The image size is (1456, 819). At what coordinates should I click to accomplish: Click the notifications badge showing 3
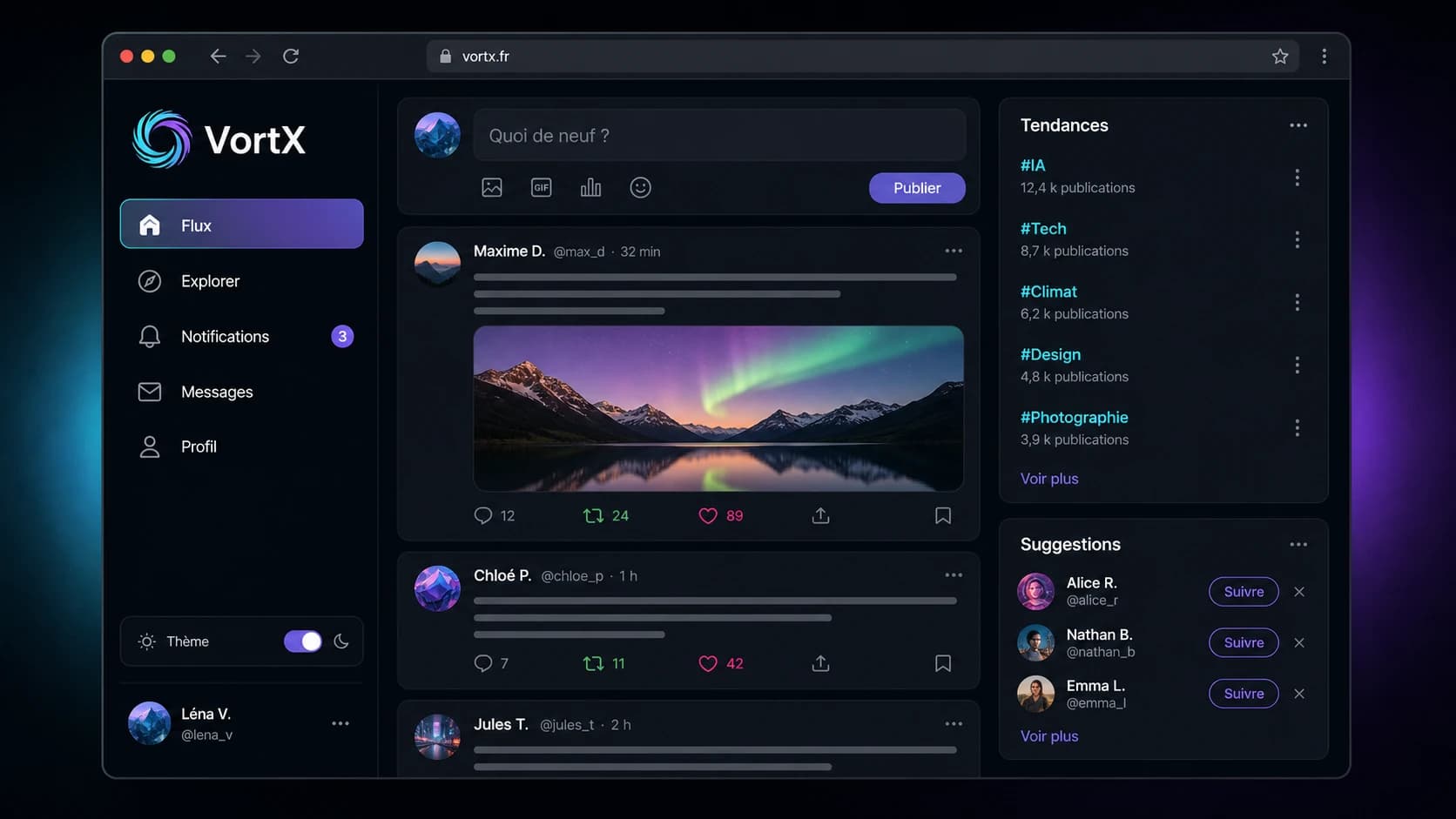[342, 336]
